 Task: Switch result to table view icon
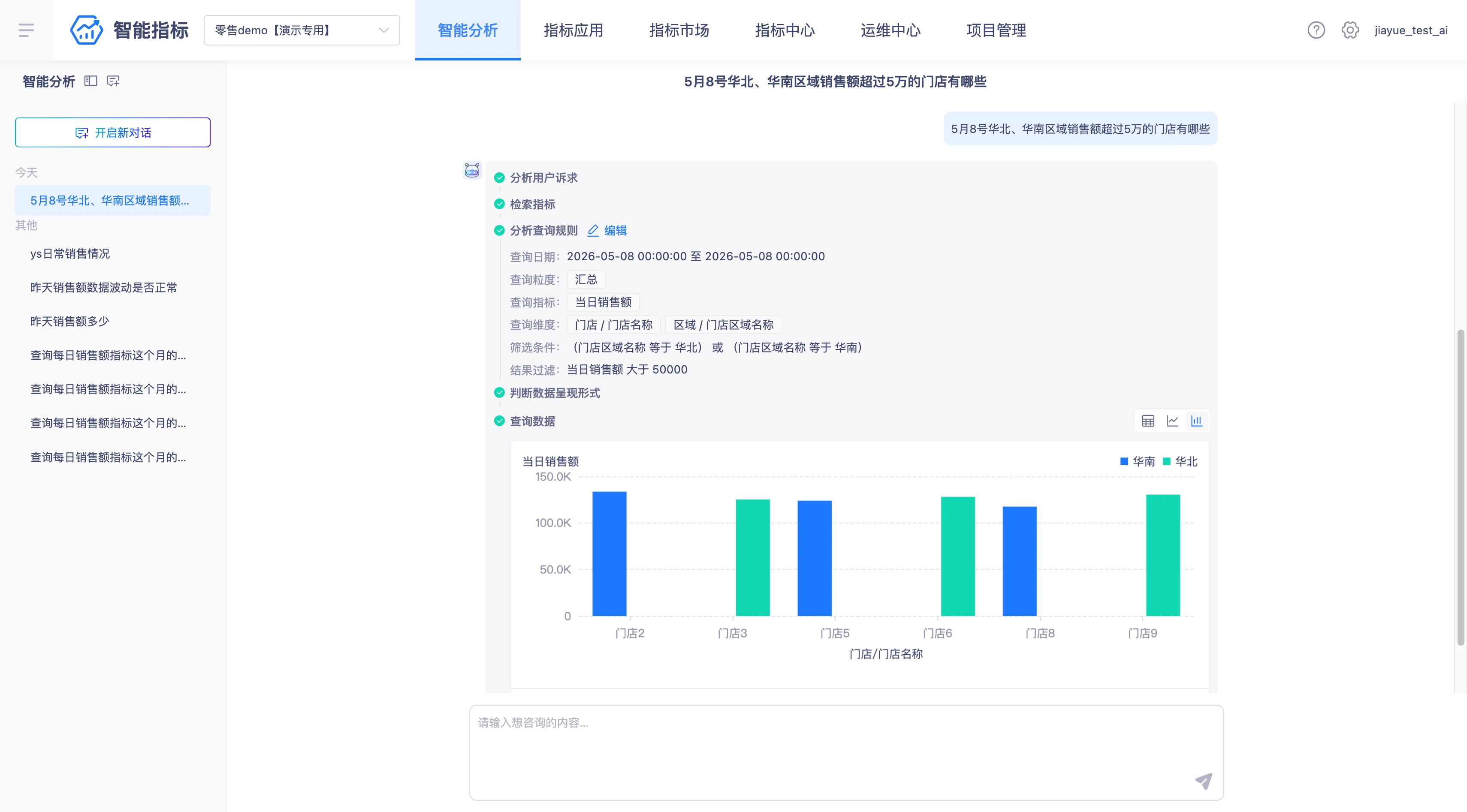tap(1148, 421)
